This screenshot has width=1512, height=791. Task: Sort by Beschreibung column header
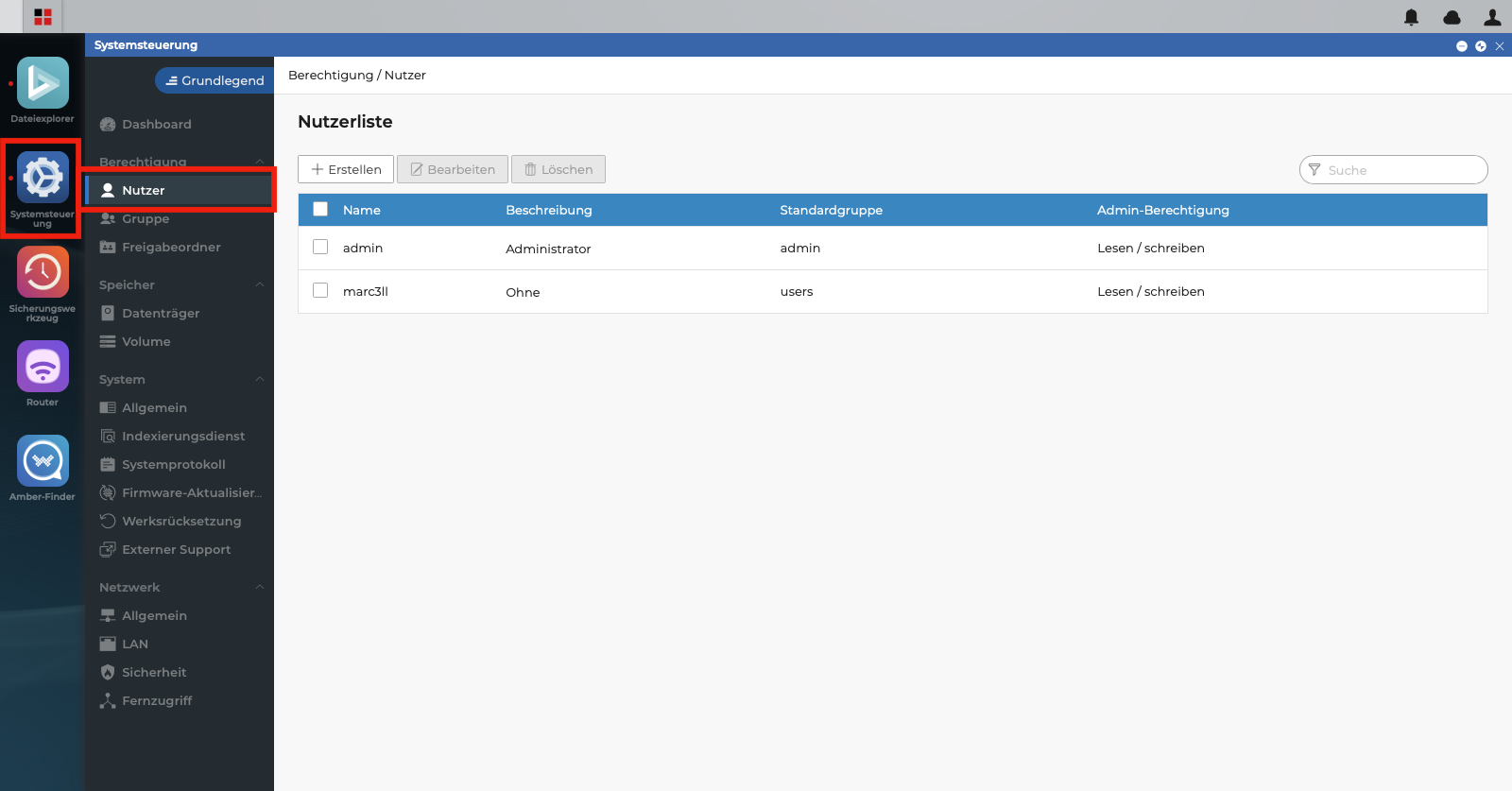point(549,210)
